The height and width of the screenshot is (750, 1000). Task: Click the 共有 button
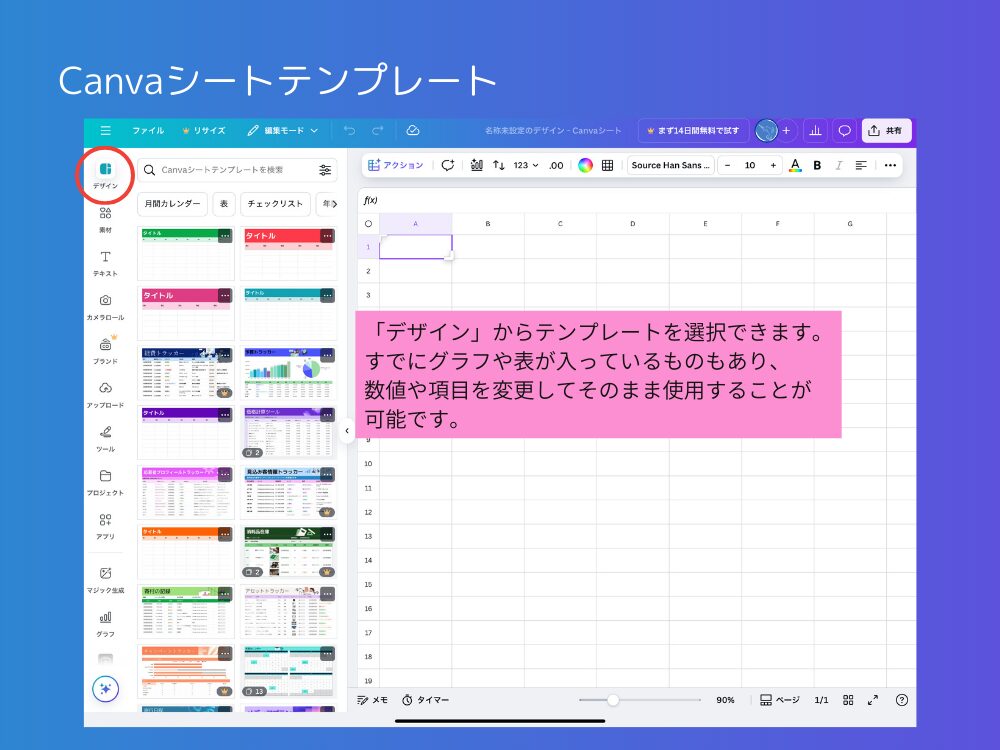886,130
